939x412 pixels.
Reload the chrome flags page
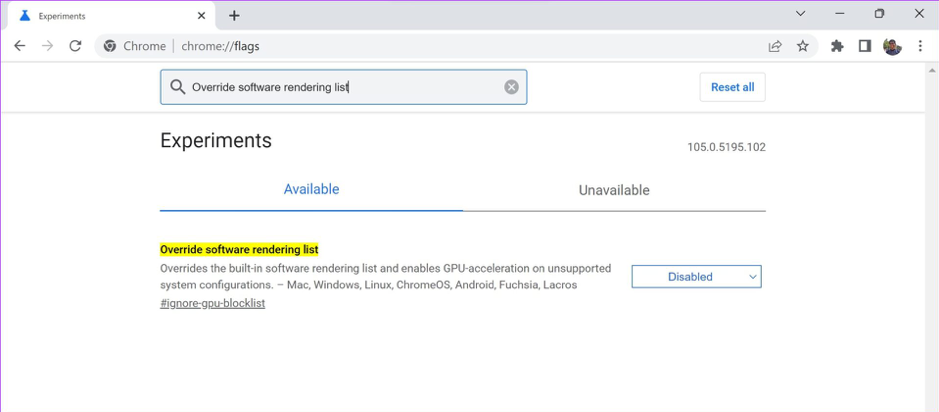pyautogui.click(x=75, y=46)
